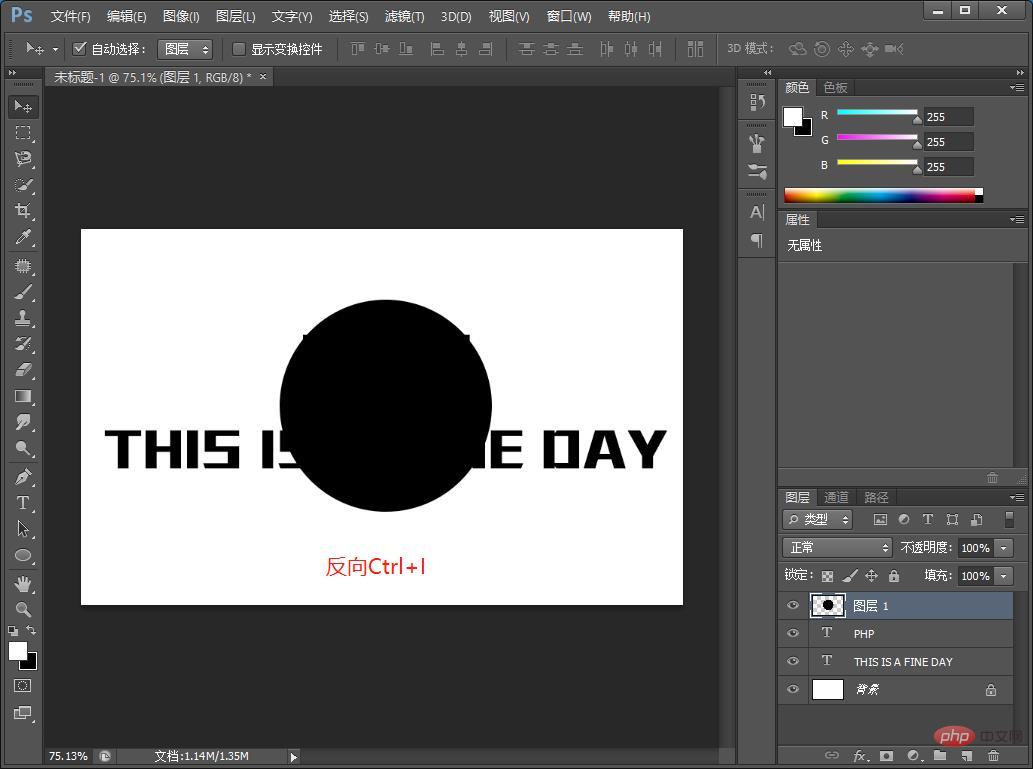Open the File (文件) menu
This screenshot has height=769, width=1033.
[x=70, y=16]
